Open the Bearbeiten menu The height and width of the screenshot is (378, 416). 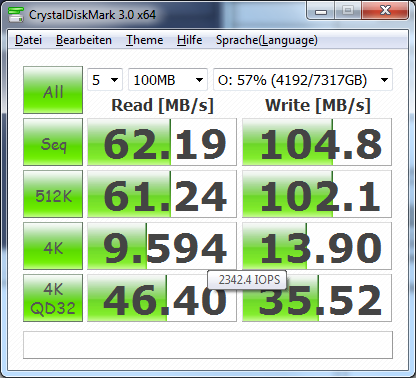coord(84,40)
